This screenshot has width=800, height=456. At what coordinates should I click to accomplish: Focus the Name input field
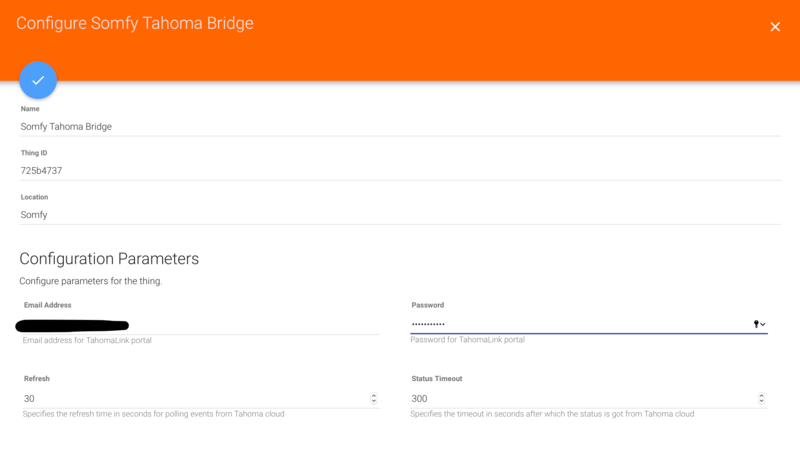[x=400, y=127]
